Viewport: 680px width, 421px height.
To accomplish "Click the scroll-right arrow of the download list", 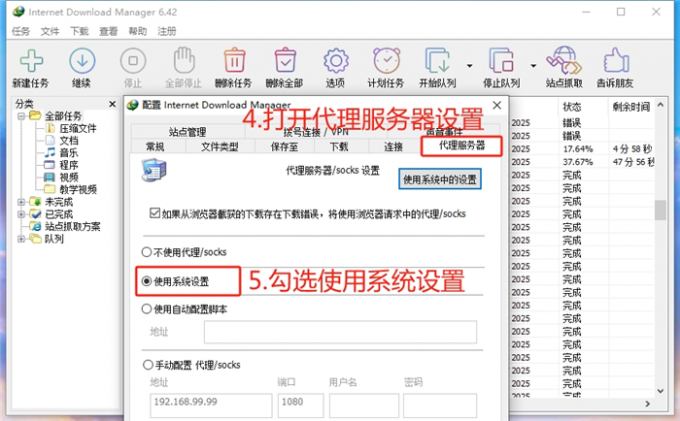I will pos(647,404).
